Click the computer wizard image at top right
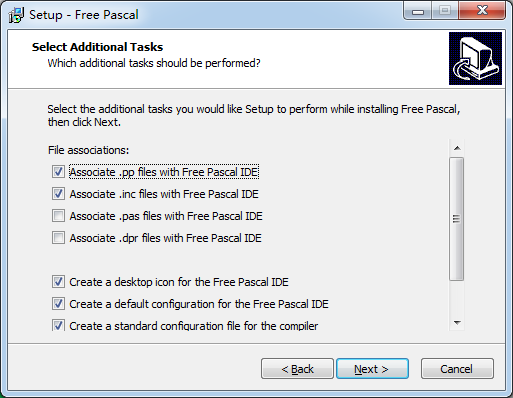This screenshot has width=513, height=398. (475, 58)
